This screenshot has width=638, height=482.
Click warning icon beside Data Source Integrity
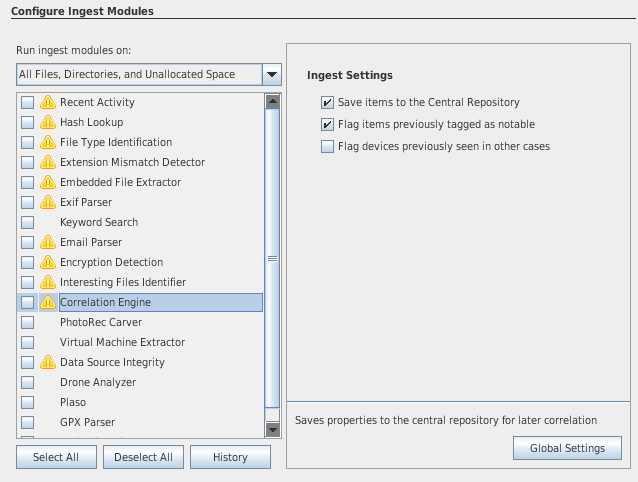pyautogui.click(x=47, y=362)
